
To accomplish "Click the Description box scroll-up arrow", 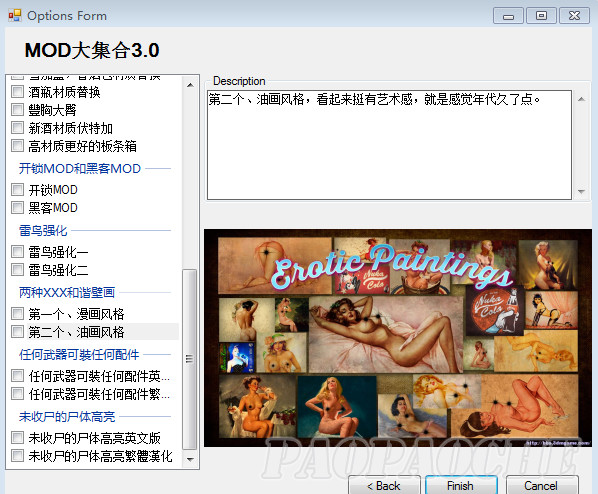I will (x=581, y=99).
